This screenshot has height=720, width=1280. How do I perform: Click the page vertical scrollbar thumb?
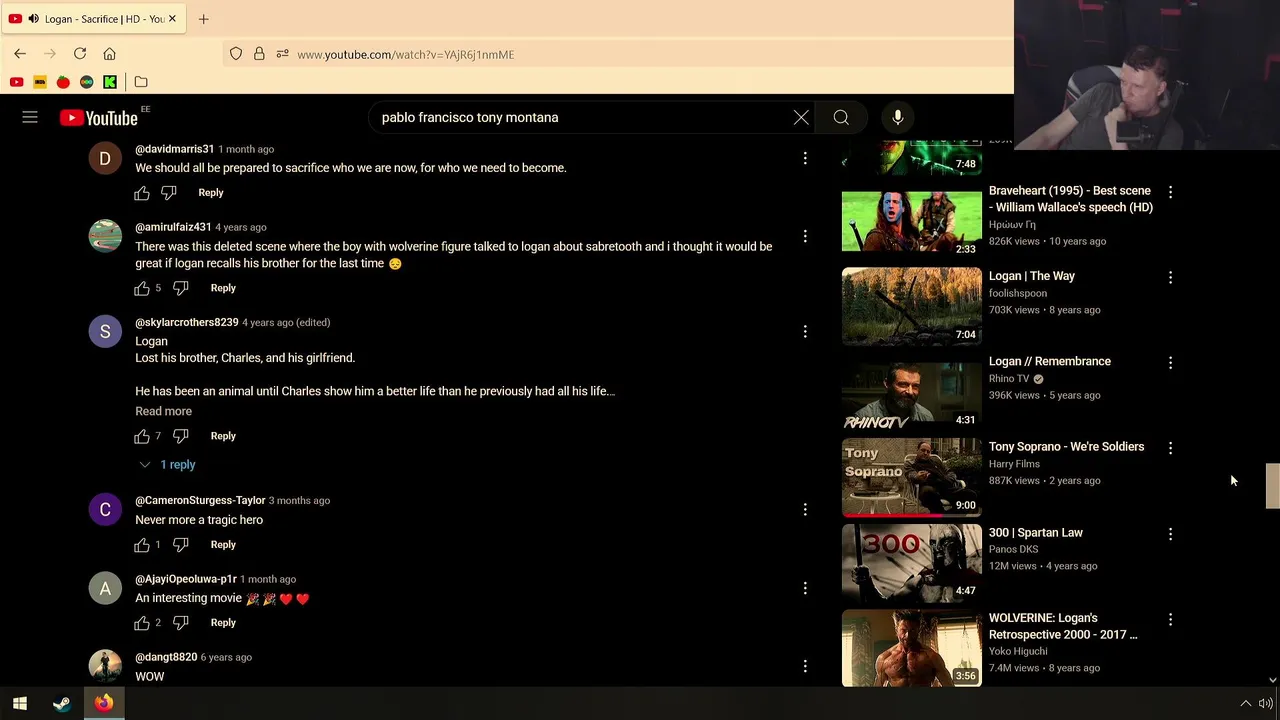[x=1272, y=486]
